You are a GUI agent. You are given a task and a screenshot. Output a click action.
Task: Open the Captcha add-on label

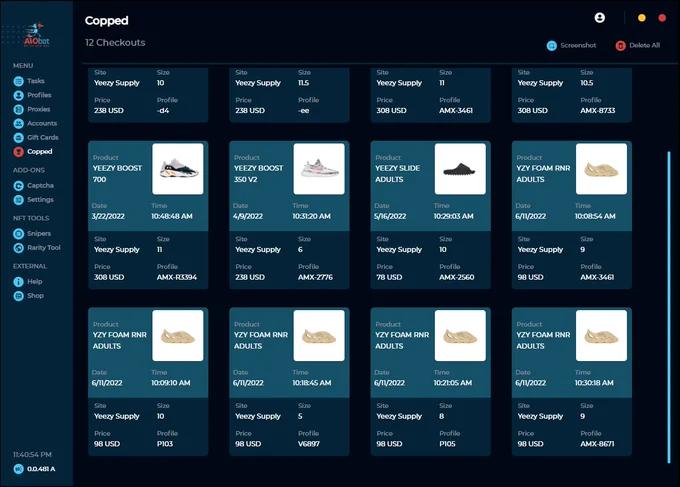(x=40, y=185)
